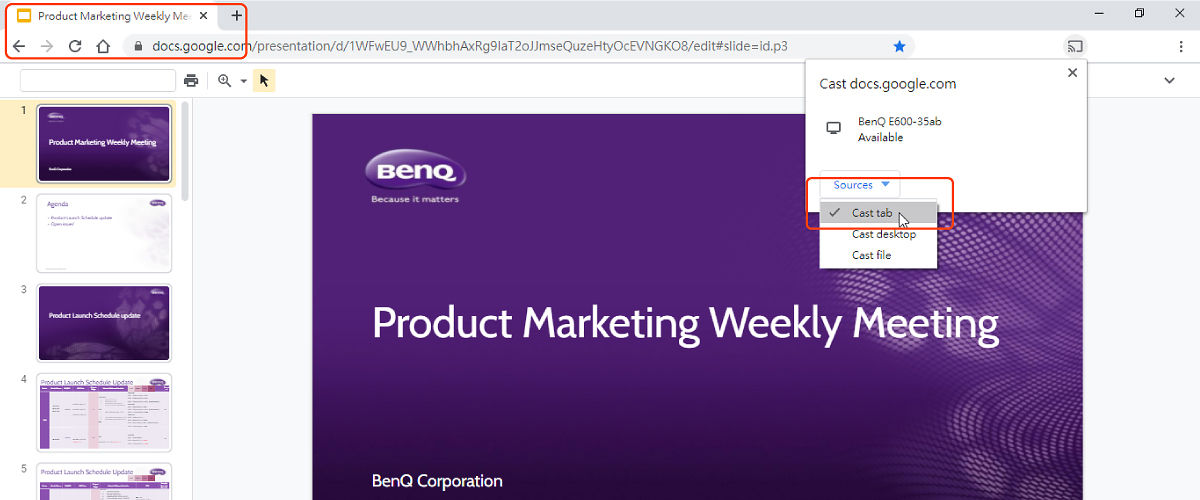Screen dimensions: 1200x500
Task: Open the zoom level dropdown arrow
Action: [x=243, y=81]
